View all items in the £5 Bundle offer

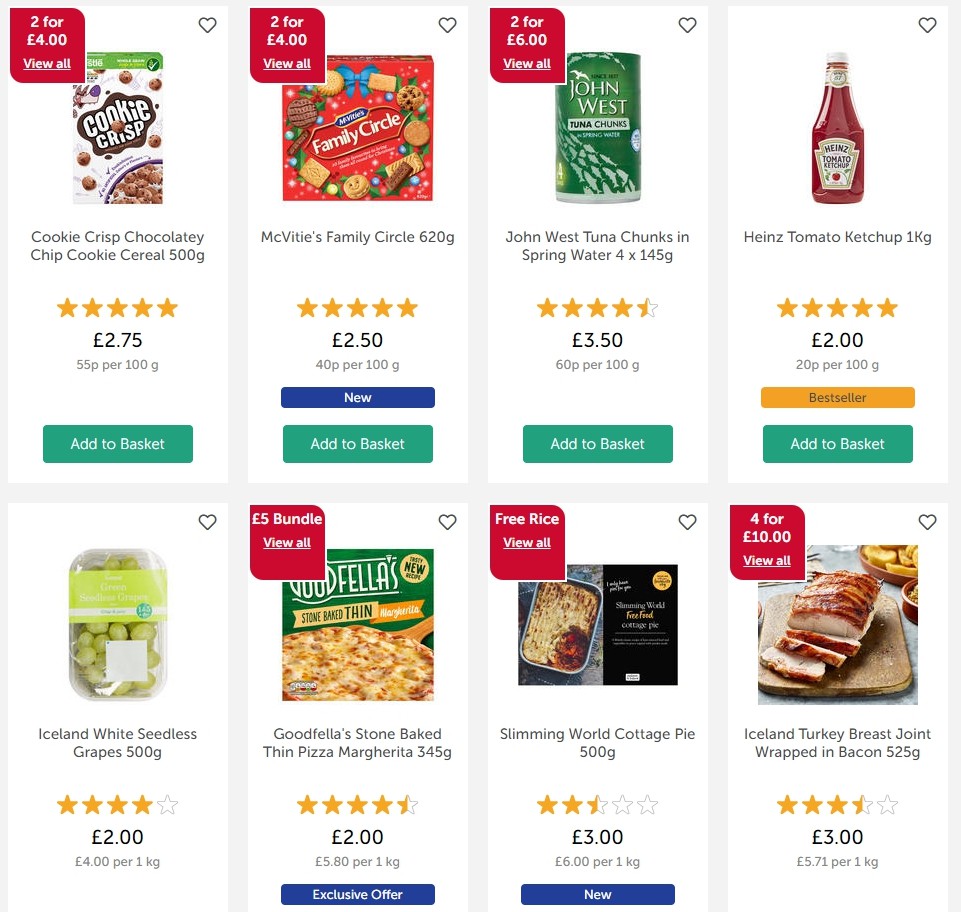[287, 541]
